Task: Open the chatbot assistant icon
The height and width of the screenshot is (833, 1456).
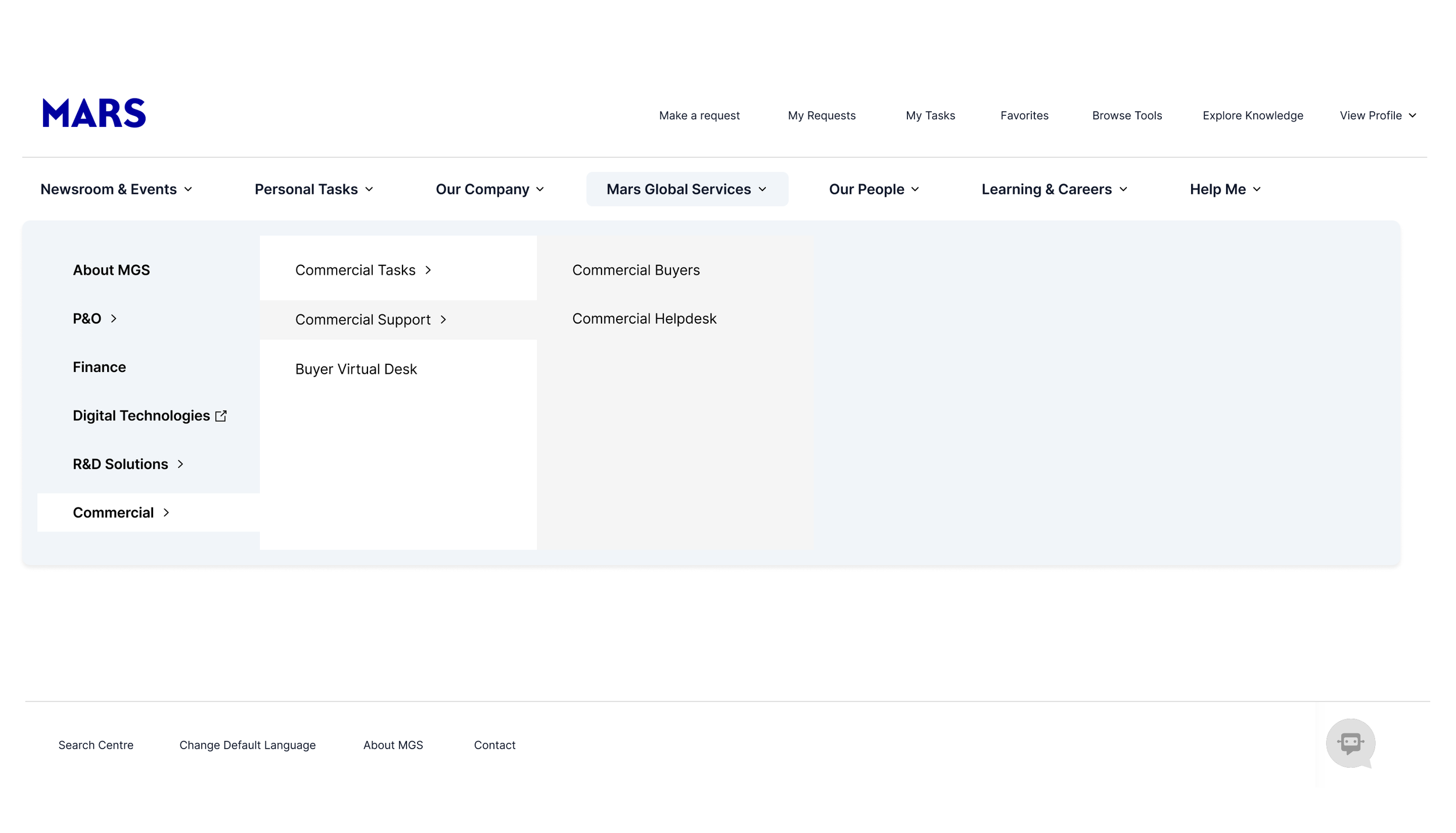Action: pos(1350,743)
